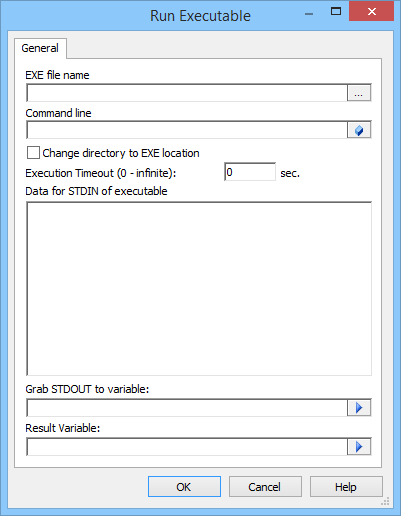401x516 pixels.
Task: Open variable picker arrow for Grab STDOUT
Action: pos(359,407)
